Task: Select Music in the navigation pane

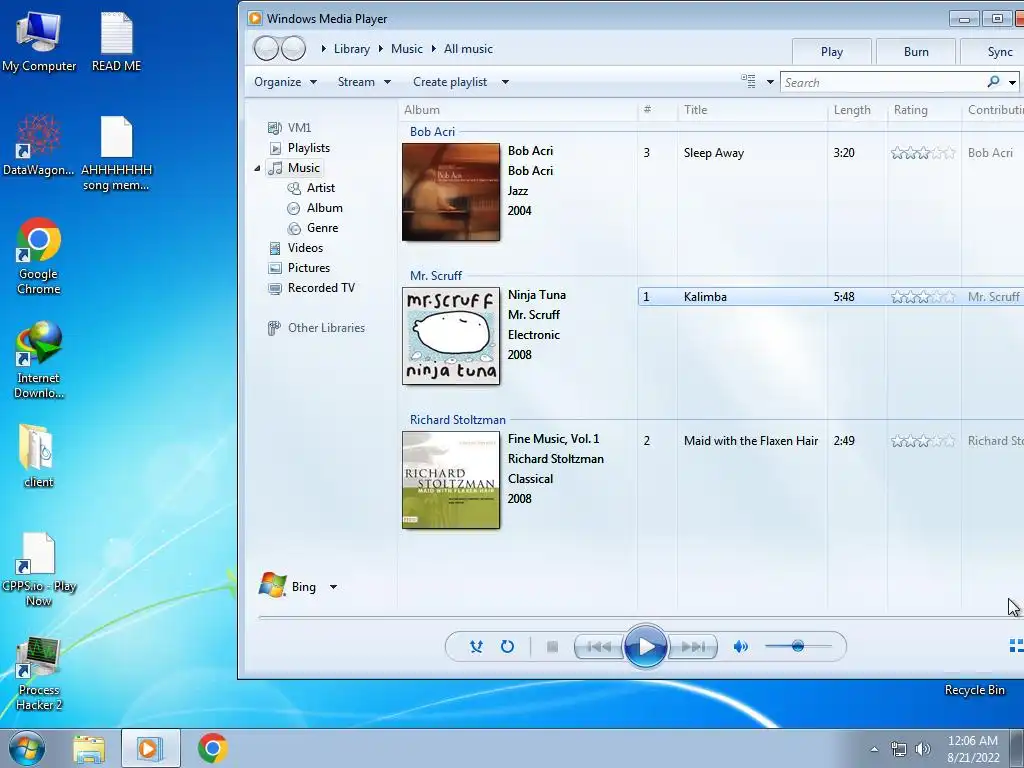Action: pyautogui.click(x=295, y=168)
